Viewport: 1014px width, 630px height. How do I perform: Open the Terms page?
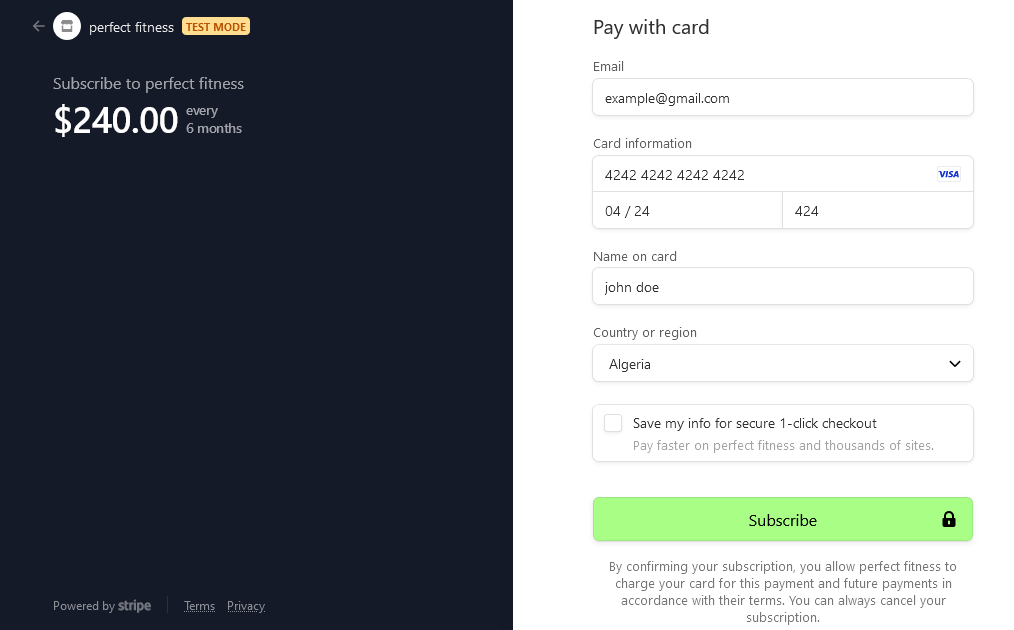coord(199,606)
